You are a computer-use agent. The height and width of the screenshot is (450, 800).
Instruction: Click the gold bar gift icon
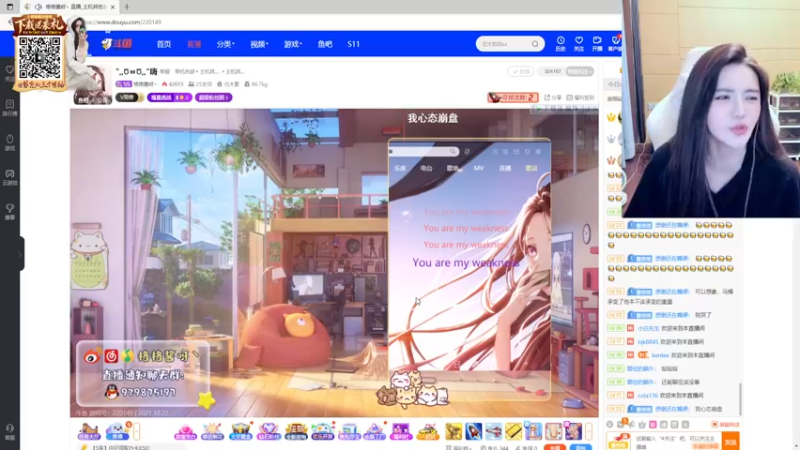(513, 432)
